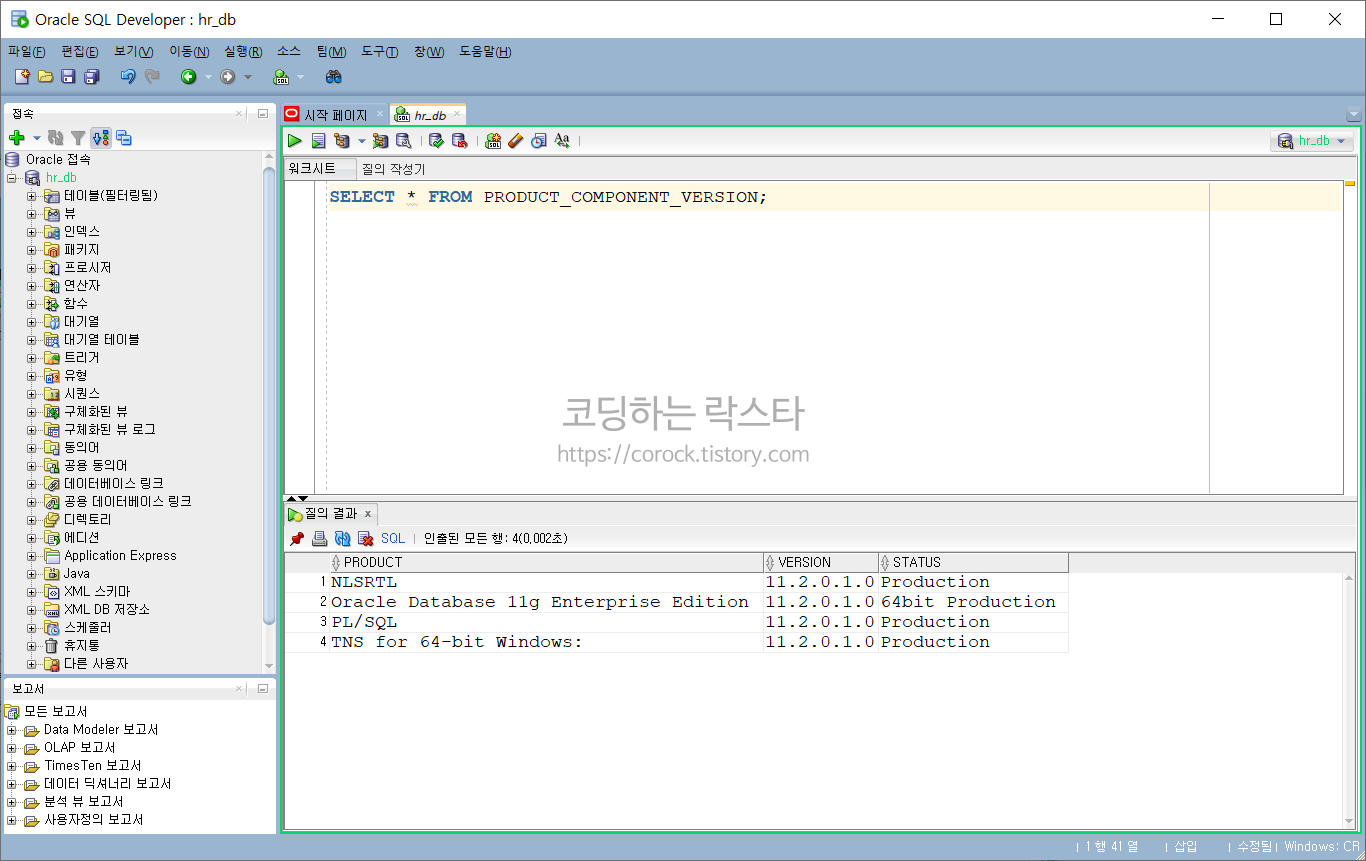
Task: Click the delete row icon with red X
Action: click(x=366, y=538)
